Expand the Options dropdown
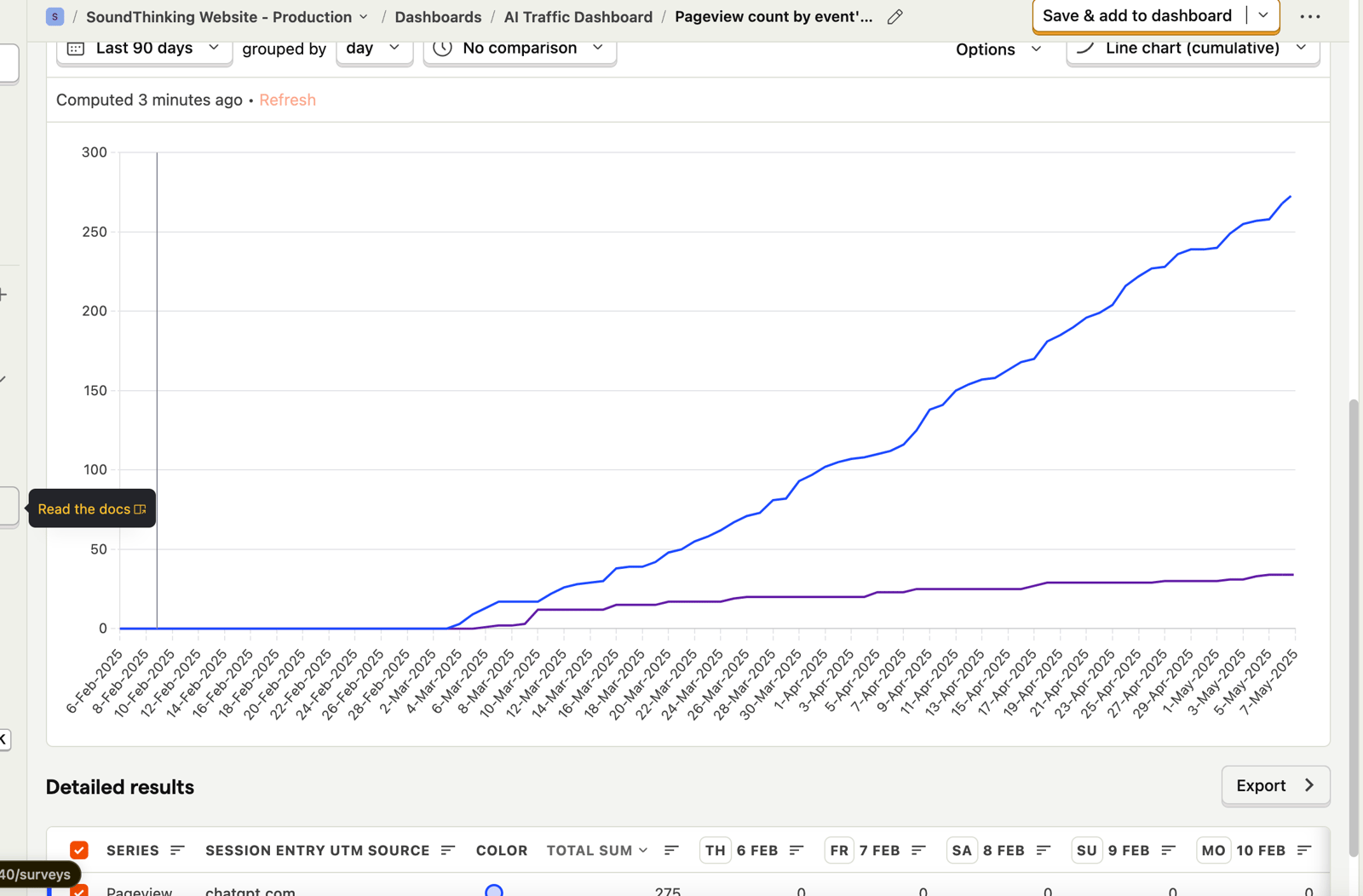The height and width of the screenshot is (896, 1363). tap(998, 49)
